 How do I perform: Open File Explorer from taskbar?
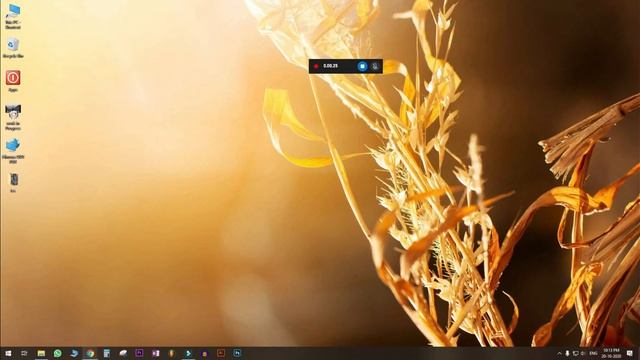click(x=41, y=353)
